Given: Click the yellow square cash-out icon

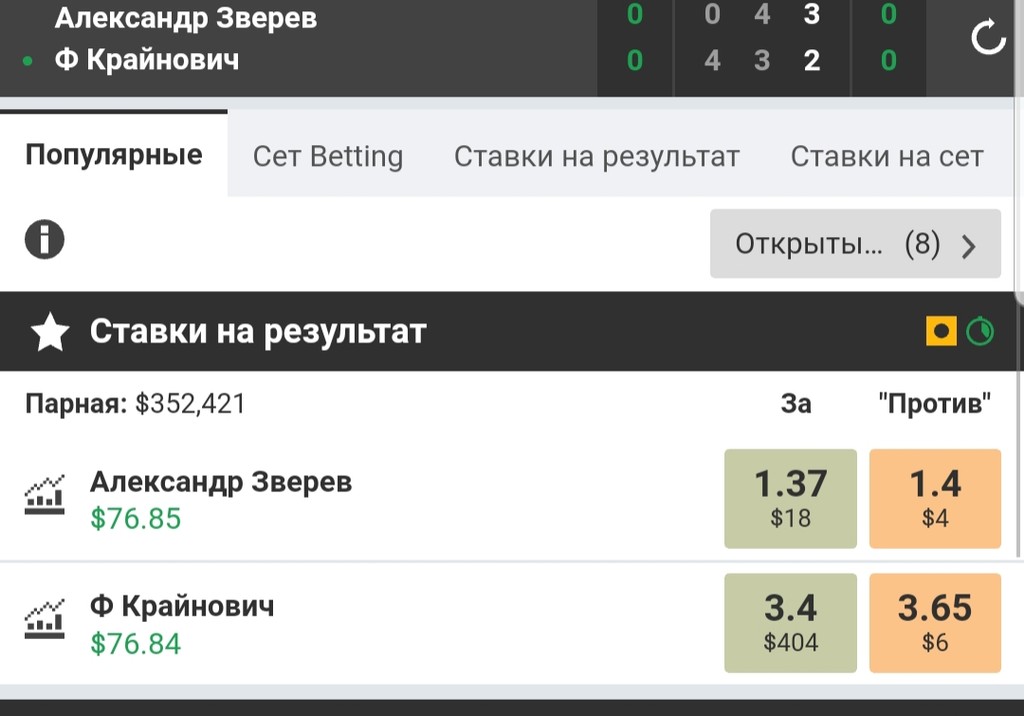Looking at the screenshot, I should pyautogui.click(x=941, y=331).
